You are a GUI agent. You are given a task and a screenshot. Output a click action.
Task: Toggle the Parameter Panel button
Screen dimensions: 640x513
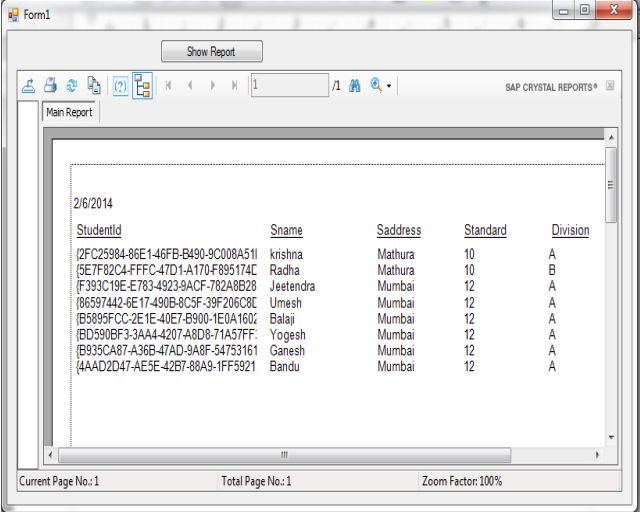119,87
